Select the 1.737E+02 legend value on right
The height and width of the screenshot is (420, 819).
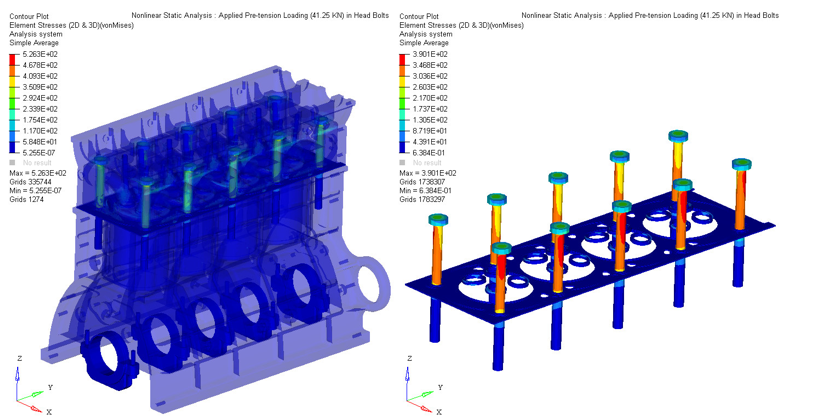point(431,109)
